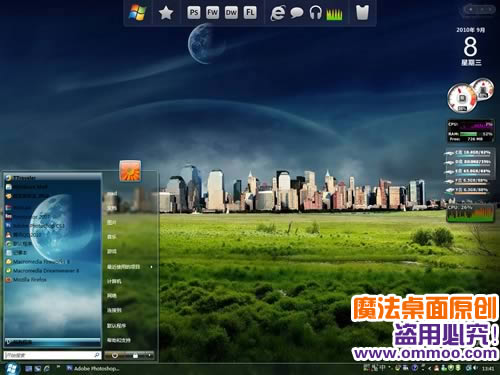500x375 pixels.
Task: Open 图片 Pictures link in Start menu
Action: (x=112, y=222)
